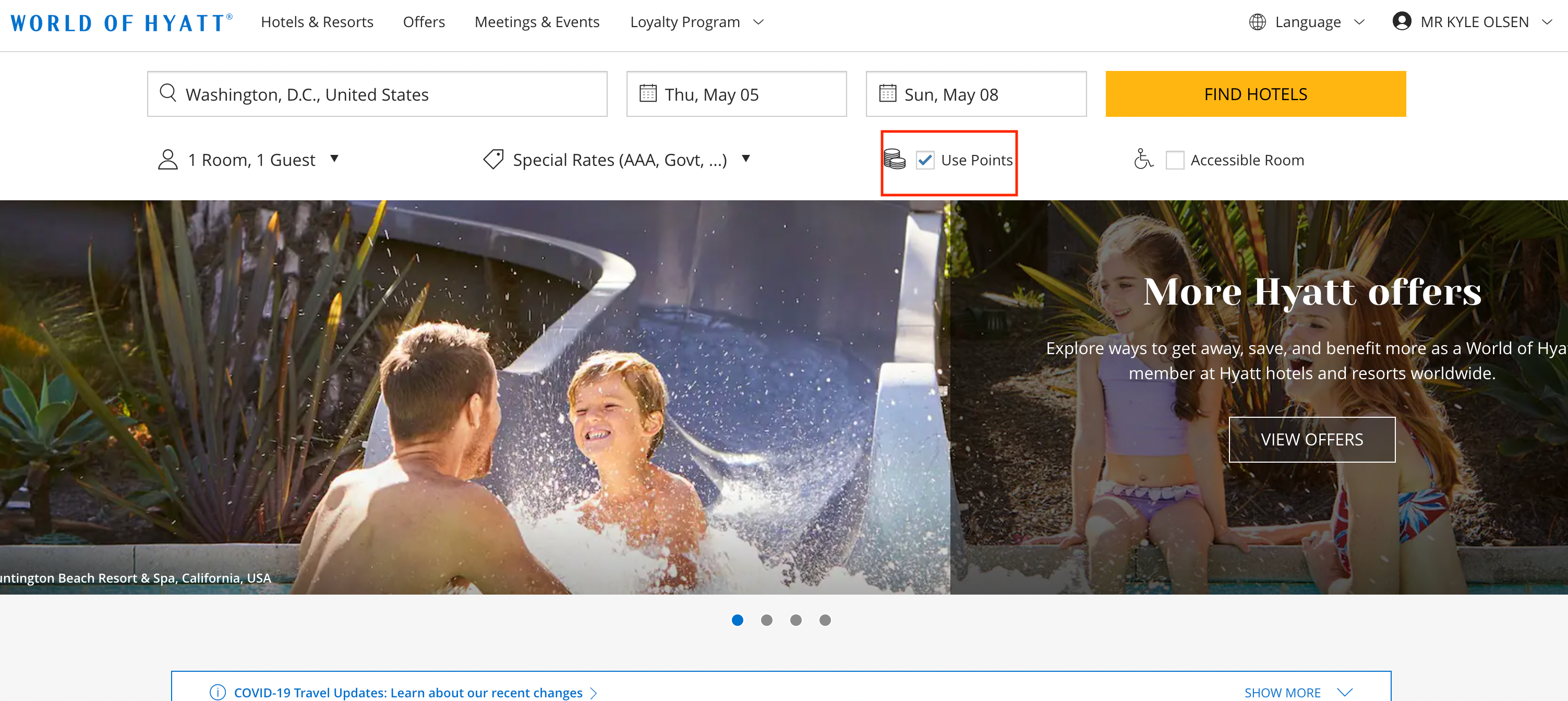Open COVID-19 Travel Updates link
Screen dimensions: 1568x701
coord(408,693)
